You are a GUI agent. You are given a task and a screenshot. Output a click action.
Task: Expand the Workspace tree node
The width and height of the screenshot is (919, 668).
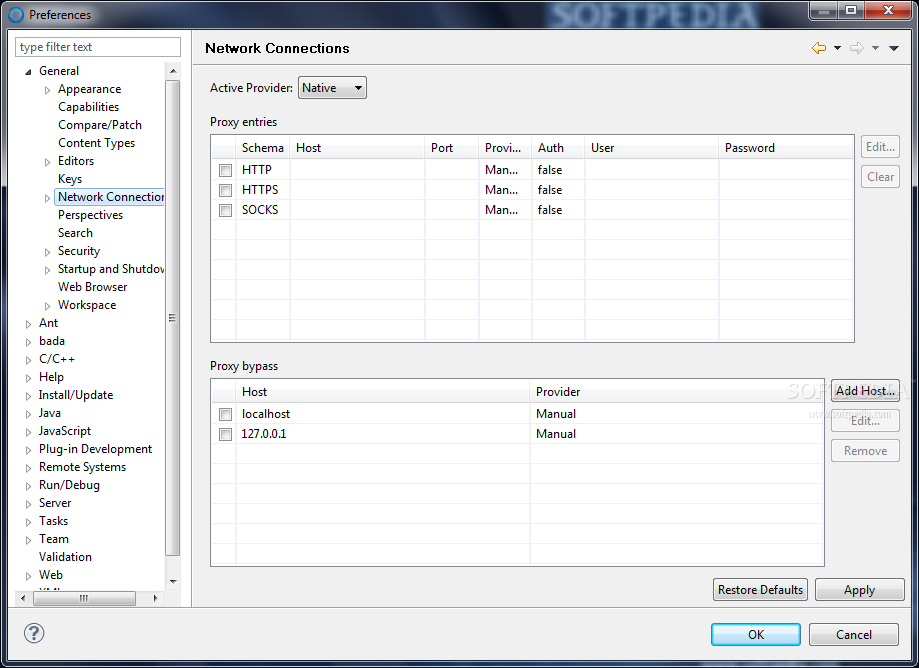click(47, 306)
